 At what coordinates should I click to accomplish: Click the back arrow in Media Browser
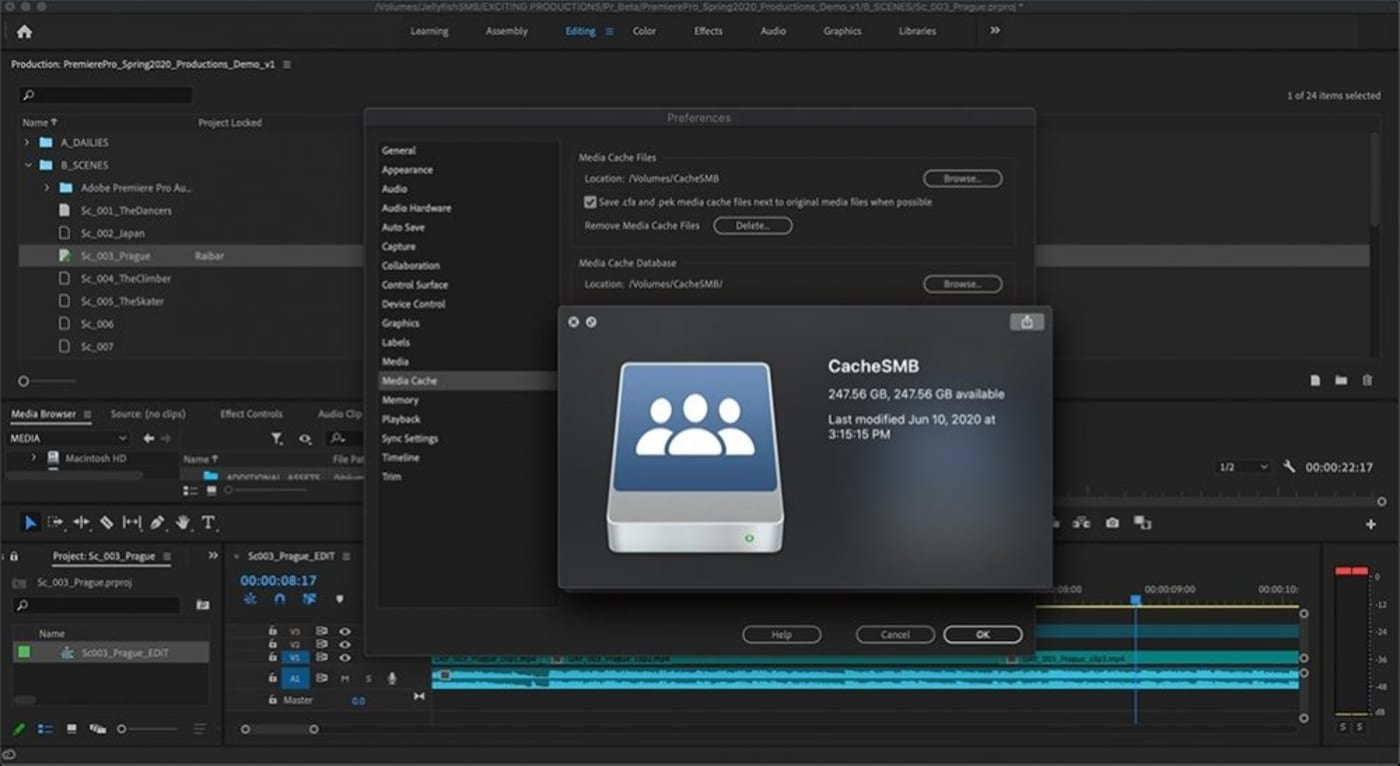(x=149, y=438)
